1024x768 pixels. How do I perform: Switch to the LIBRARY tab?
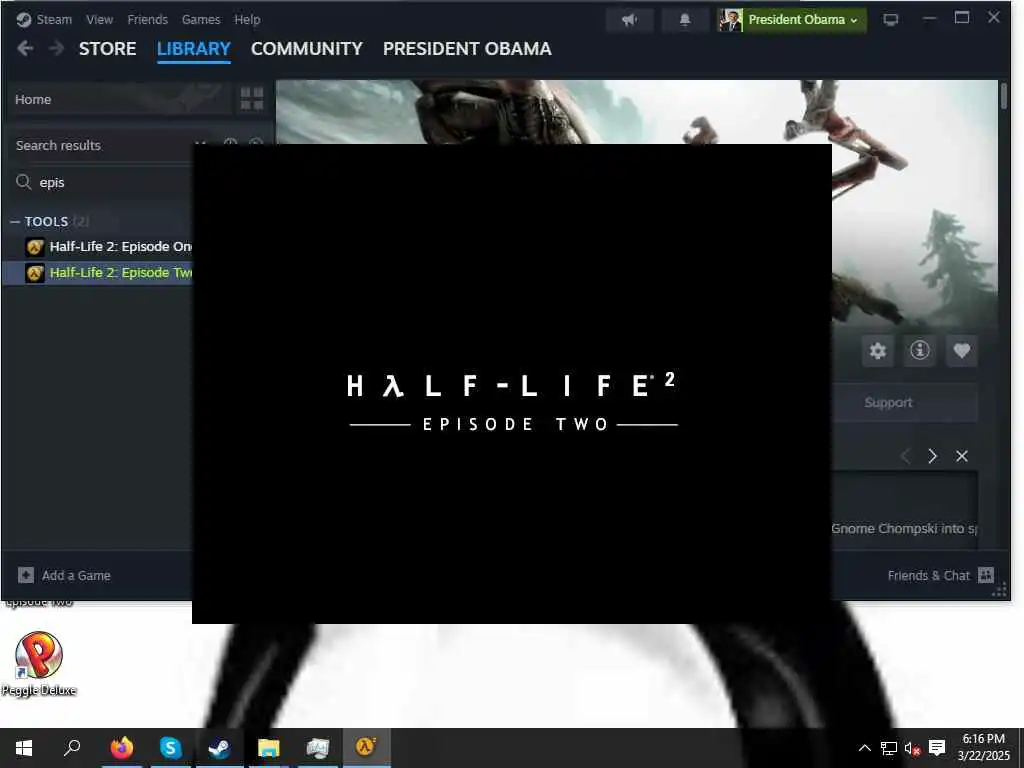point(194,49)
